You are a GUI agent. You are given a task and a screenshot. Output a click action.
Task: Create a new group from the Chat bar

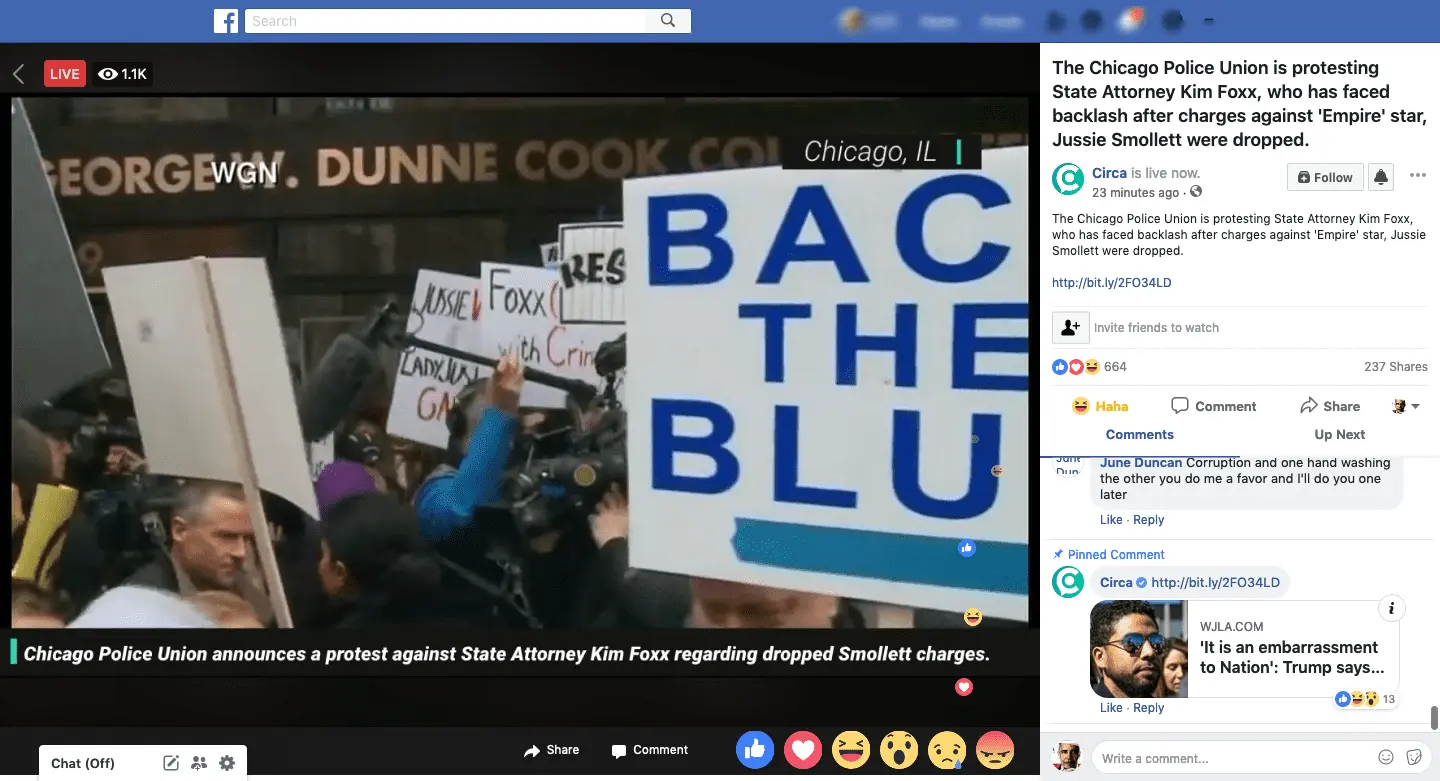point(199,763)
